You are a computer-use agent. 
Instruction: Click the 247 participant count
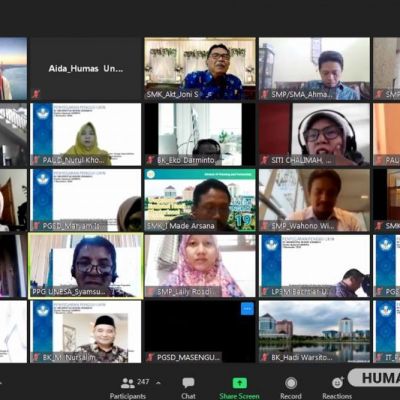tap(143, 382)
